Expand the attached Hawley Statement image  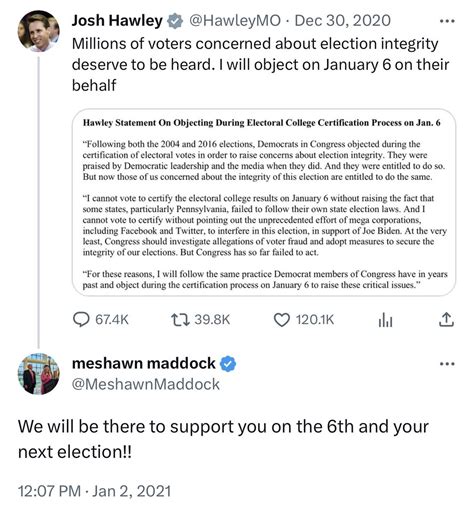[264, 202]
